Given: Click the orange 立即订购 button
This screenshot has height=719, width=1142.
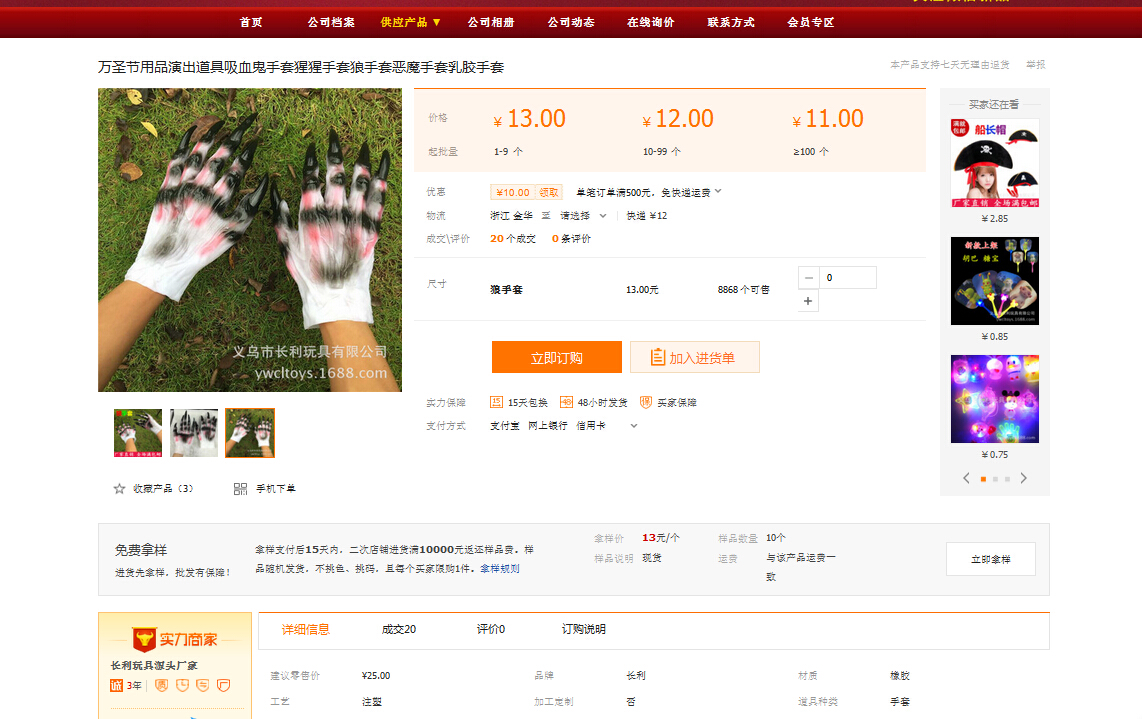Looking at the screenshot, I should tap(556, 357).
